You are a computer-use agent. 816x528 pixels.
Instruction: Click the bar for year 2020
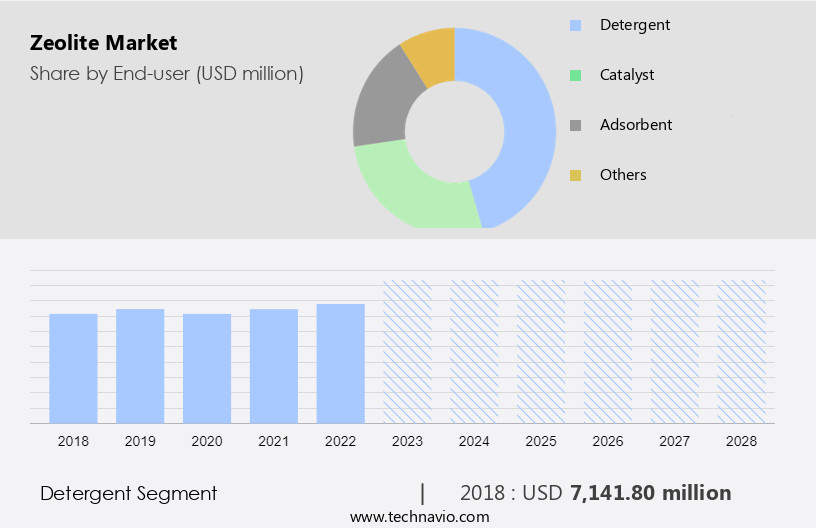[x=207, y=368]
